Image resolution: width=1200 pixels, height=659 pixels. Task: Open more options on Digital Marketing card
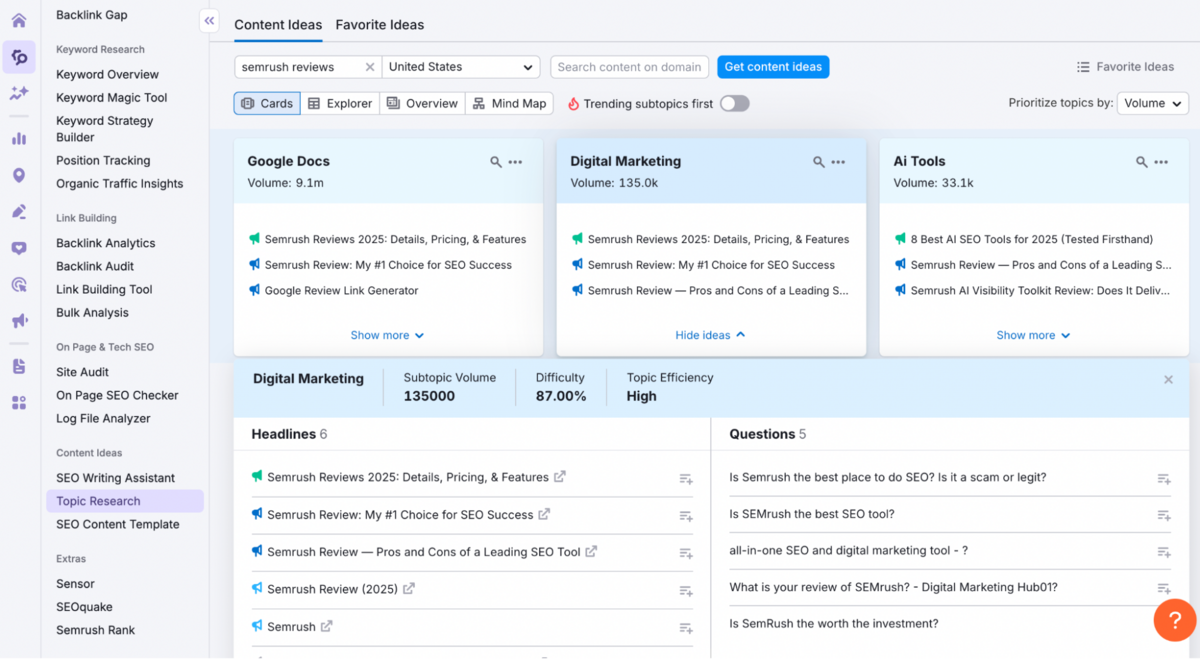click(x=838, y=162)
